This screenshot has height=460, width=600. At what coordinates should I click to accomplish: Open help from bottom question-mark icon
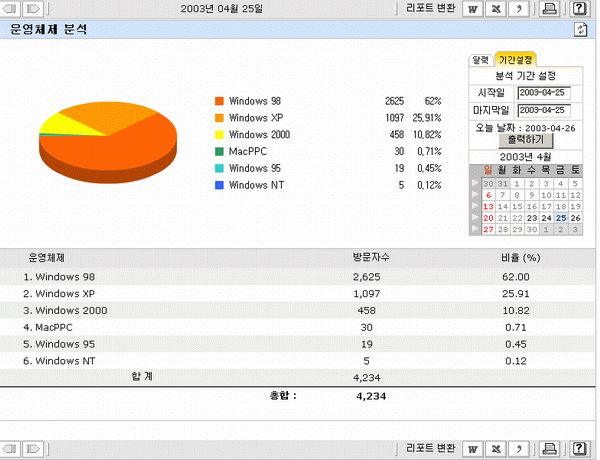(579, 449)
